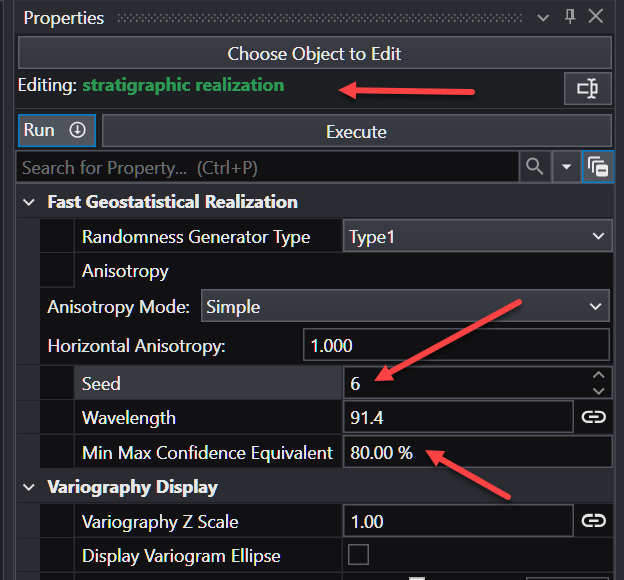Image resolution: width=624 pixels, height=580 pixels.
Task: Click Horizontal Anisotropy value field
Action: click(x=456, y=345)
